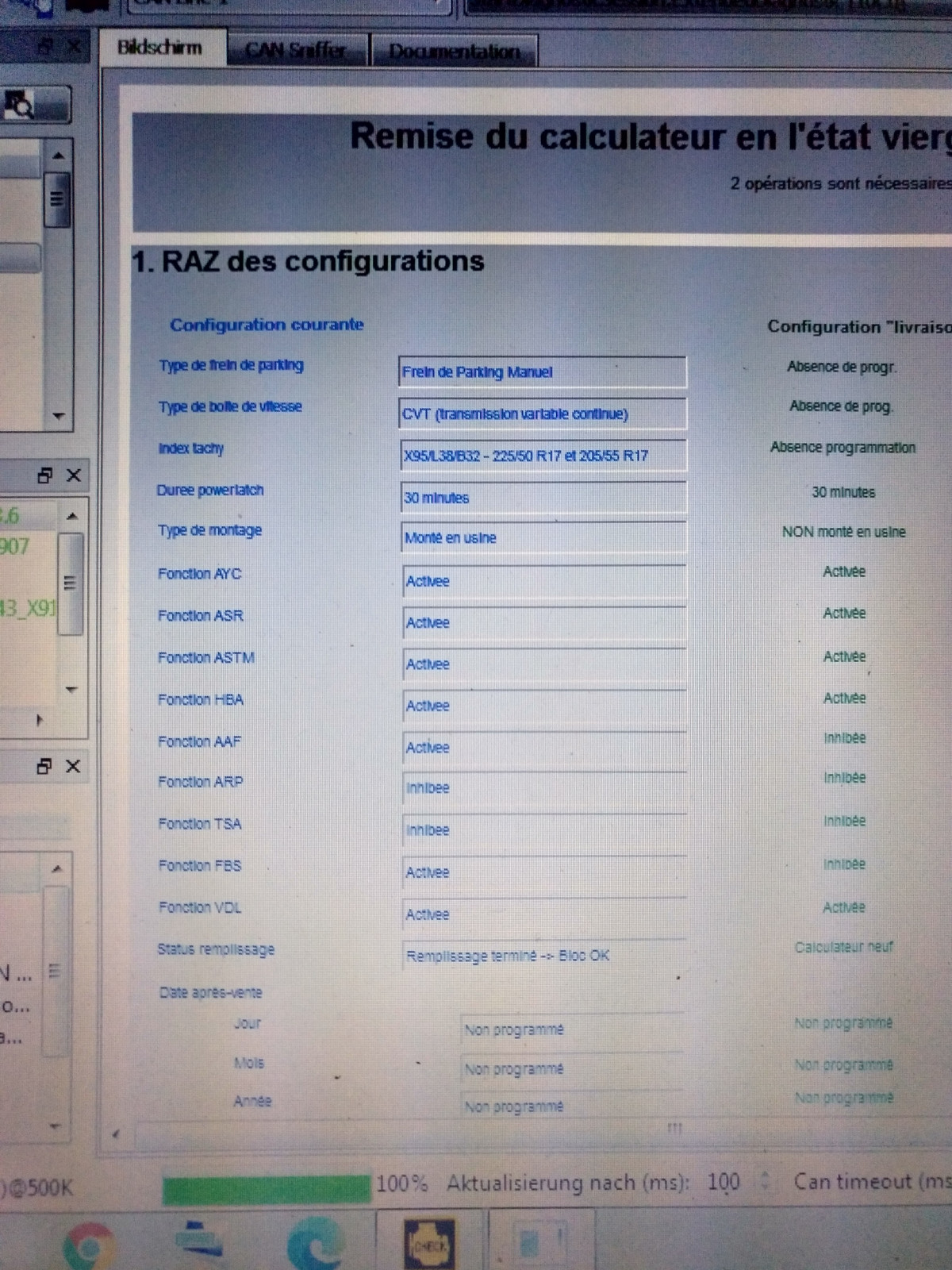Screen dimensions: 952x1270
Task: Open the Documentation tab
Action: click(x=454, y=51)
